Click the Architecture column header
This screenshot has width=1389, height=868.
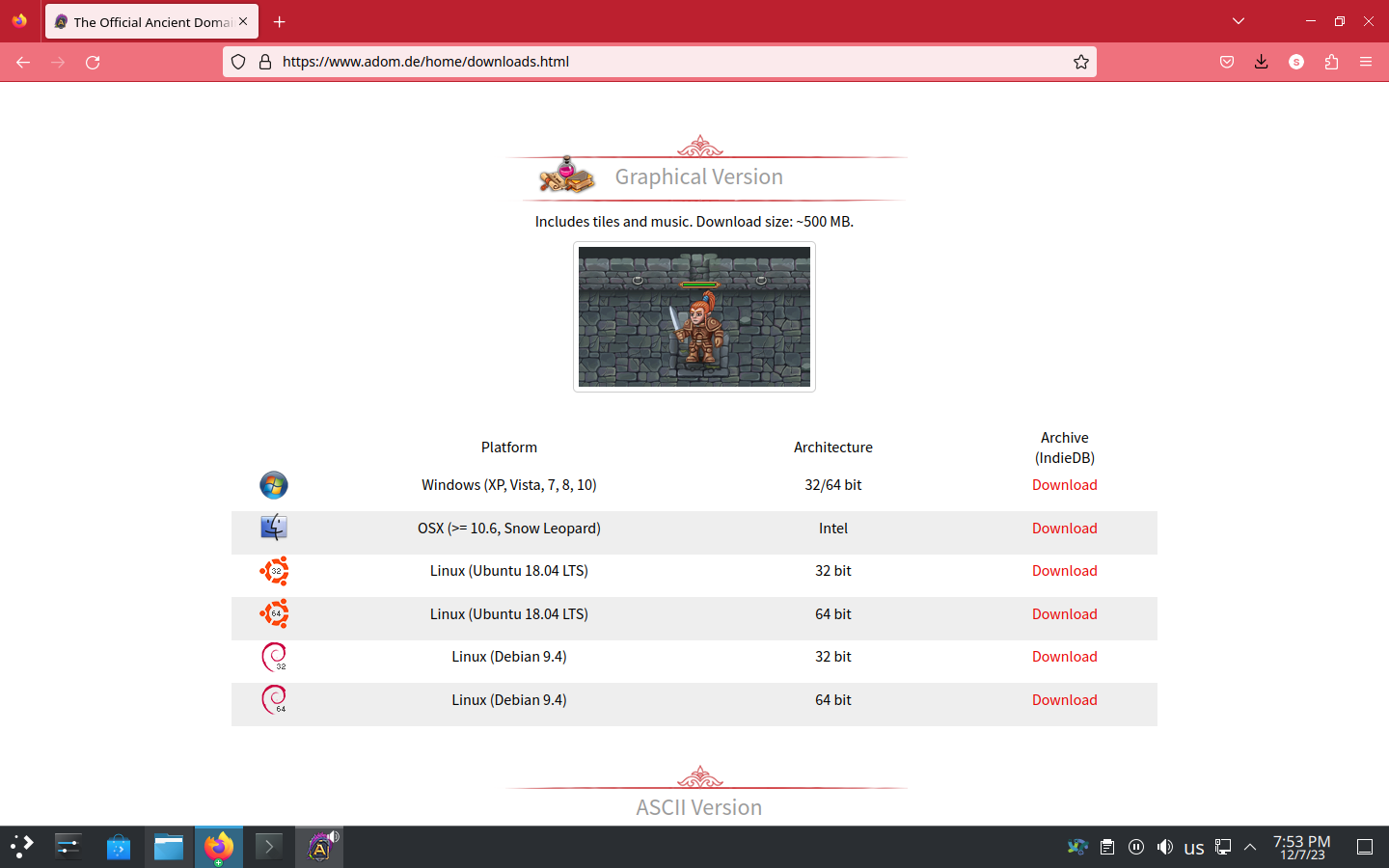click(833, 448)
